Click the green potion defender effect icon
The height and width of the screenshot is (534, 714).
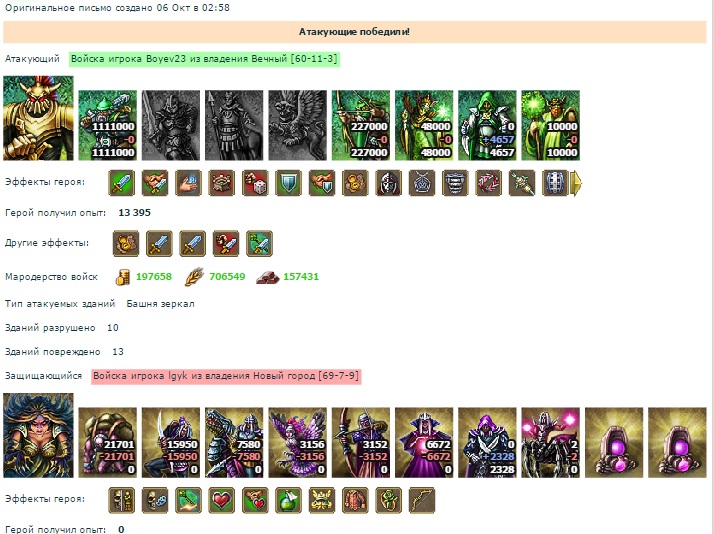pos(288,500)
